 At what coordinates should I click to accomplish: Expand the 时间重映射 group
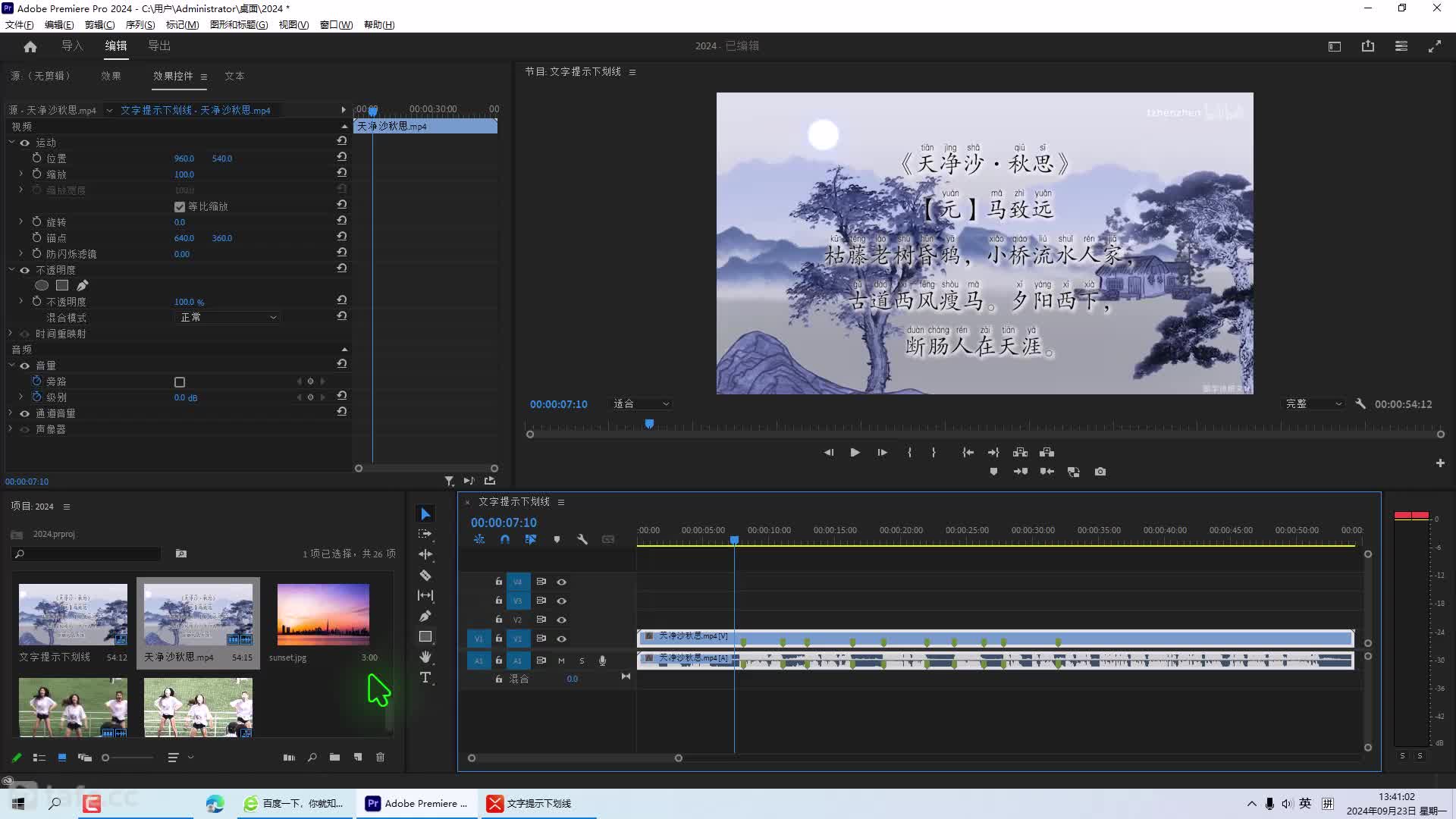coord(11,334)
